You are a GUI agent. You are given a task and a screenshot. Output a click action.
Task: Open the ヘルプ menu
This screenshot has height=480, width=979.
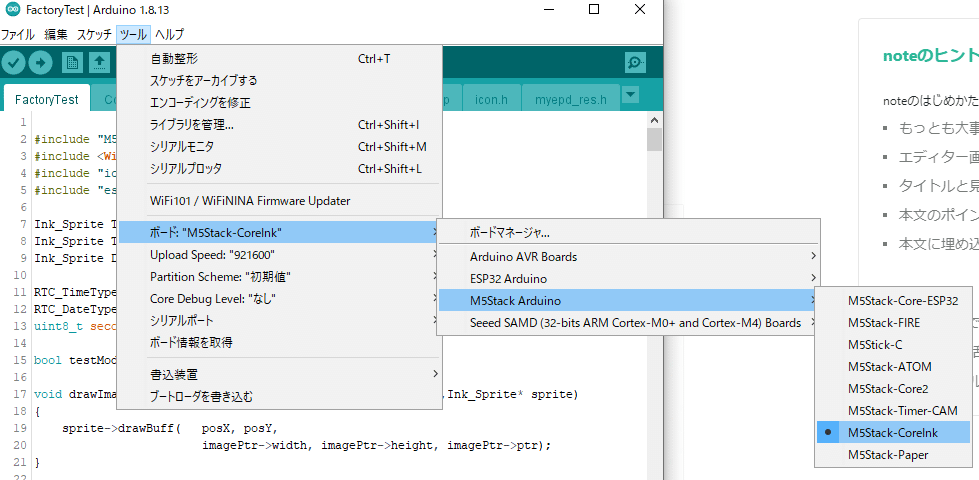[x=169, y=34]
